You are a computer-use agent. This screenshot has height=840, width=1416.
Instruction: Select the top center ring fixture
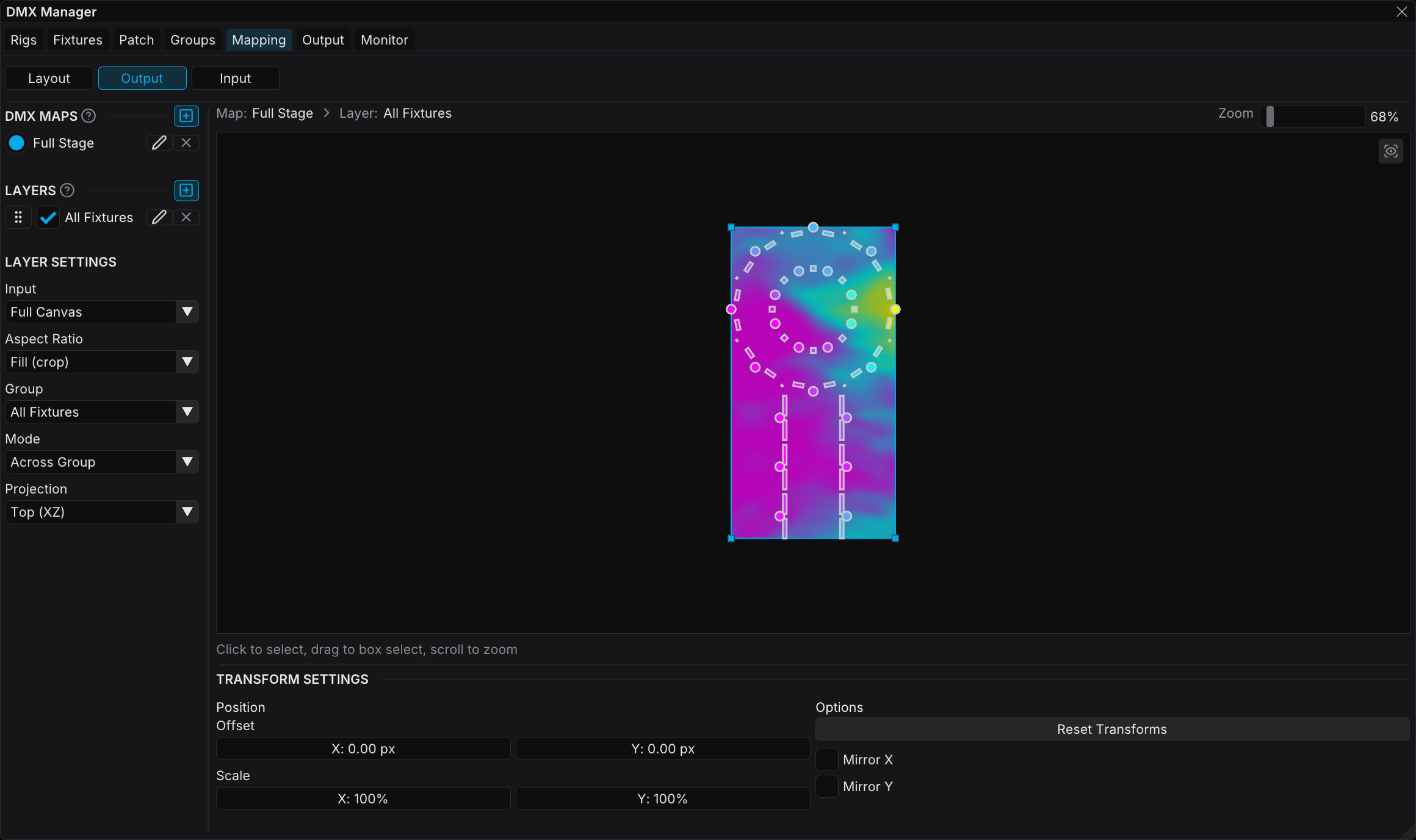point(813,228)
